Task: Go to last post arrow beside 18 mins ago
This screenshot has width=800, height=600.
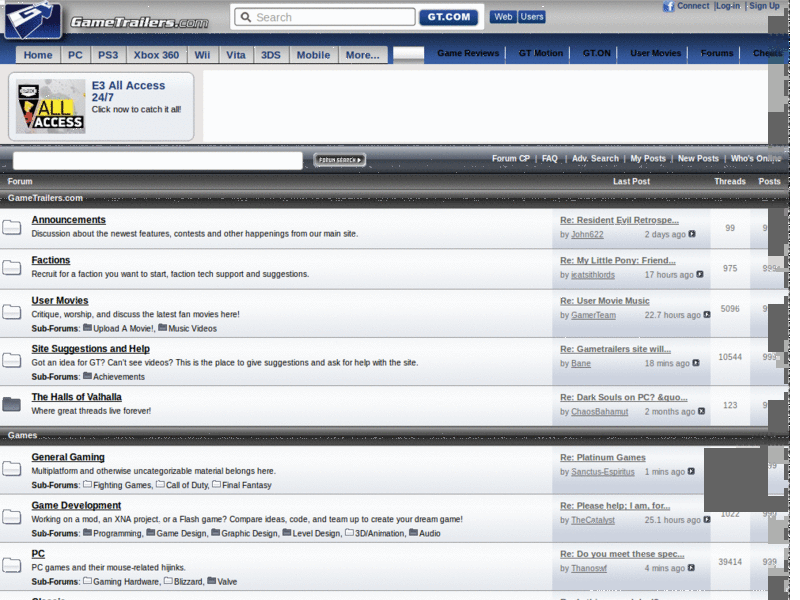Action: tap(696, 363)
